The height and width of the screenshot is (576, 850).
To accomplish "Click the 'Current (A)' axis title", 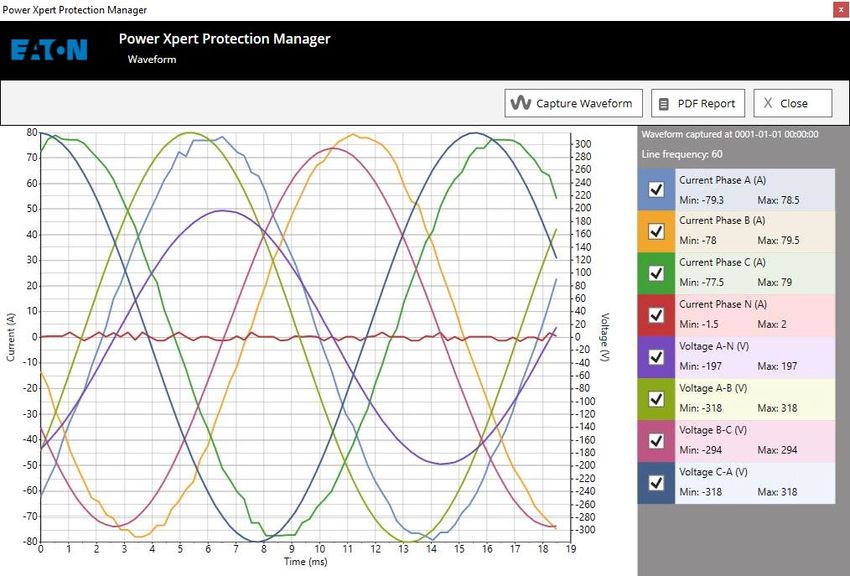I will click(x=11, y=336).
